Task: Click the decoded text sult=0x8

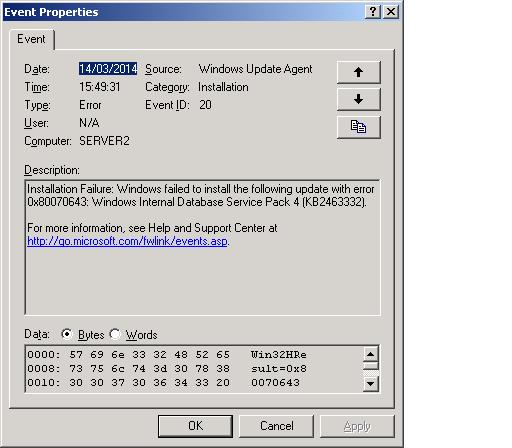Action: coord(279,369)
